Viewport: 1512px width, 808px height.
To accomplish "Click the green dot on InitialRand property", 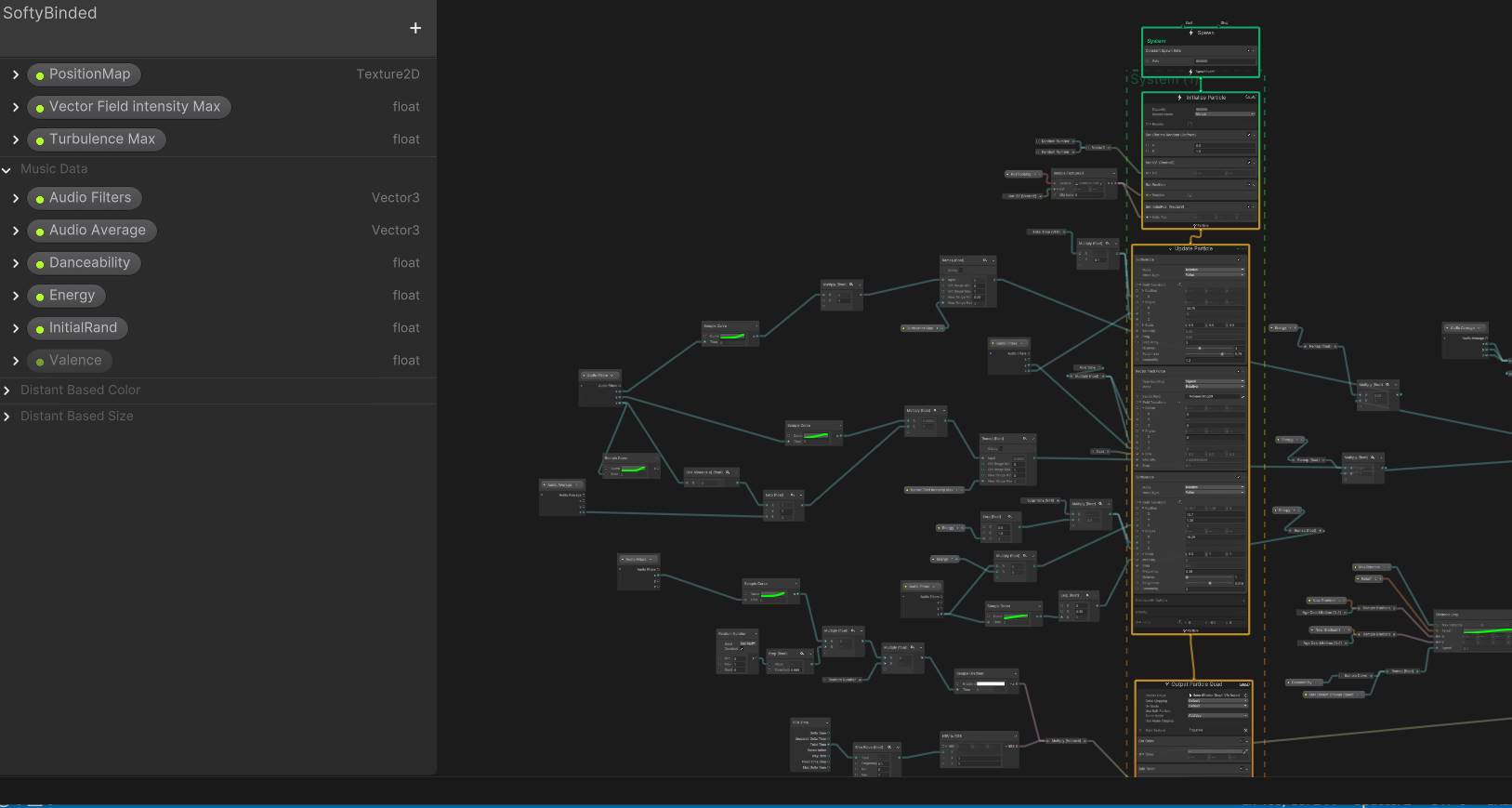I will click(x=40, y=329).
